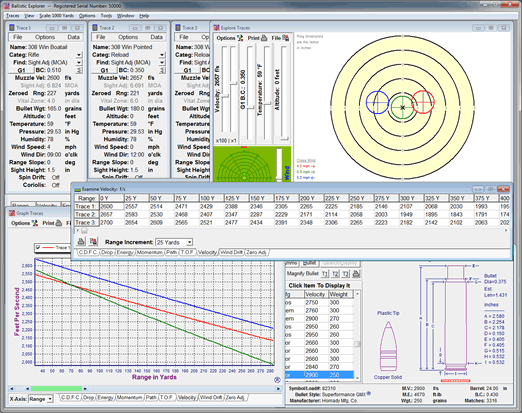Image resolution: width=522 pixels, height=413 pixels.
Task: Click registered symbol icon beside Superformance GMX
Action: (369, 393)
